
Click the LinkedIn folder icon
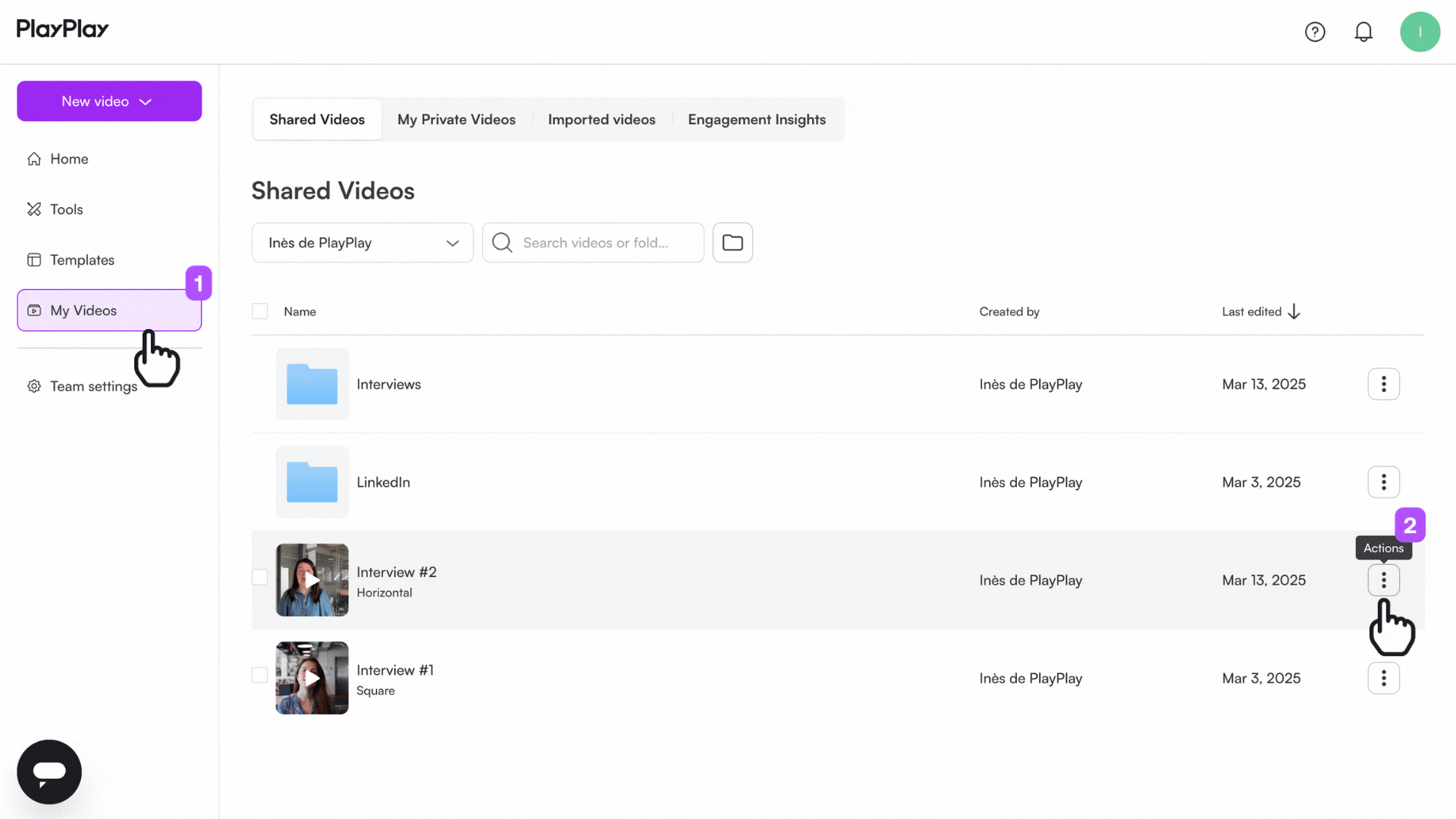[x=312, y=482]
